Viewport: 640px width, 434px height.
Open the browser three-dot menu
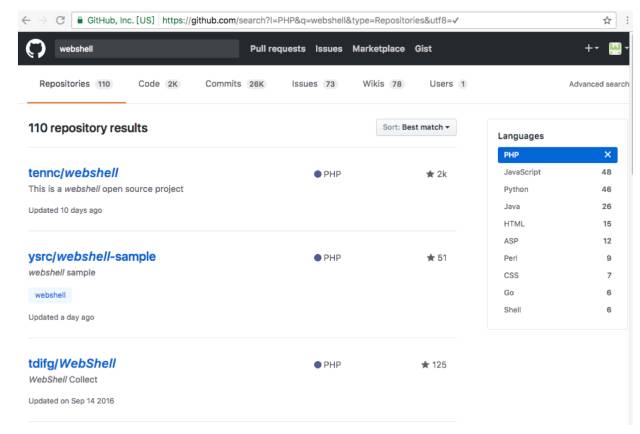click(627, 20)
